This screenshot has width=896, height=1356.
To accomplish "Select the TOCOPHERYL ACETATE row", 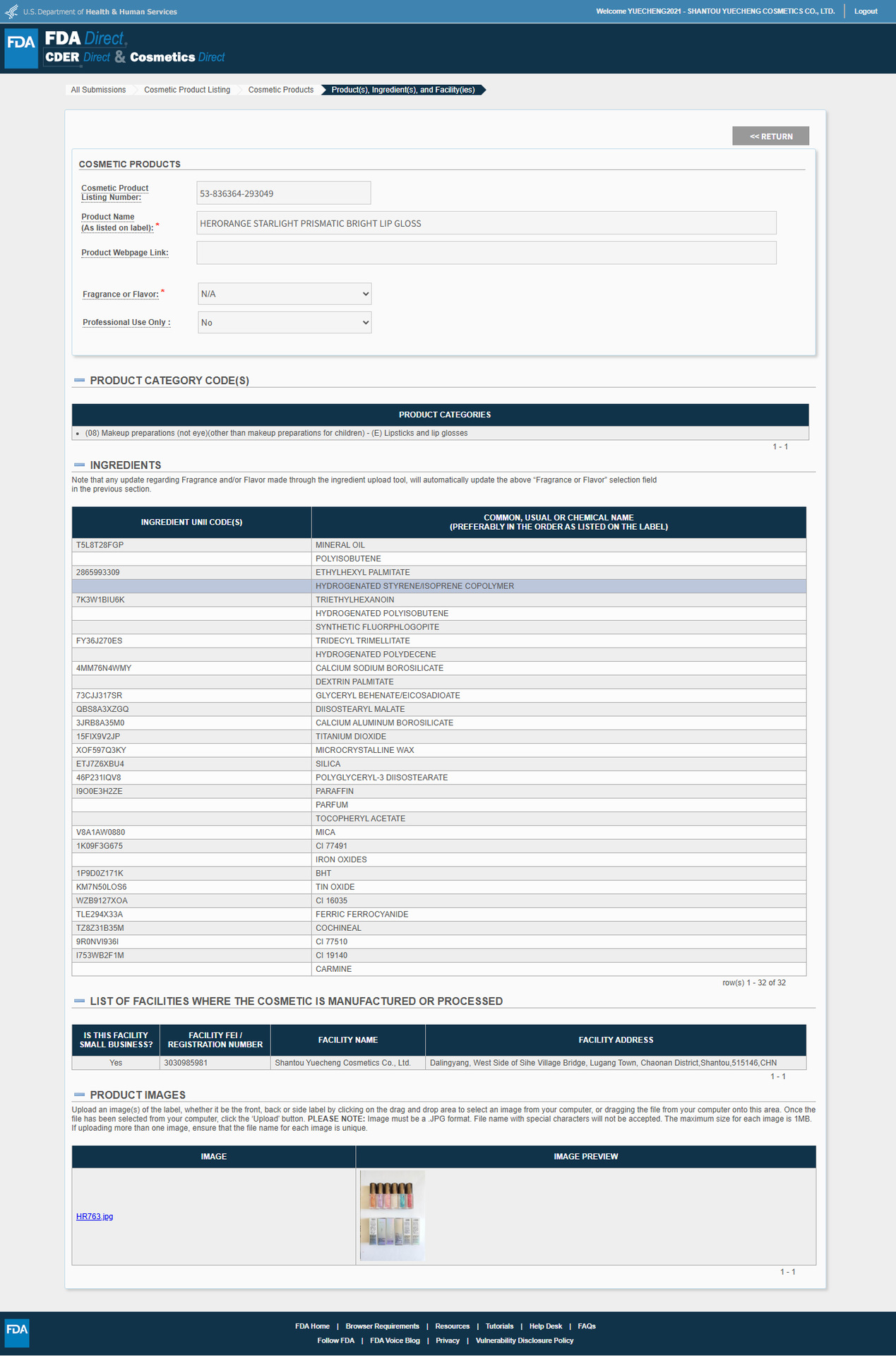I will coord(438,819).
